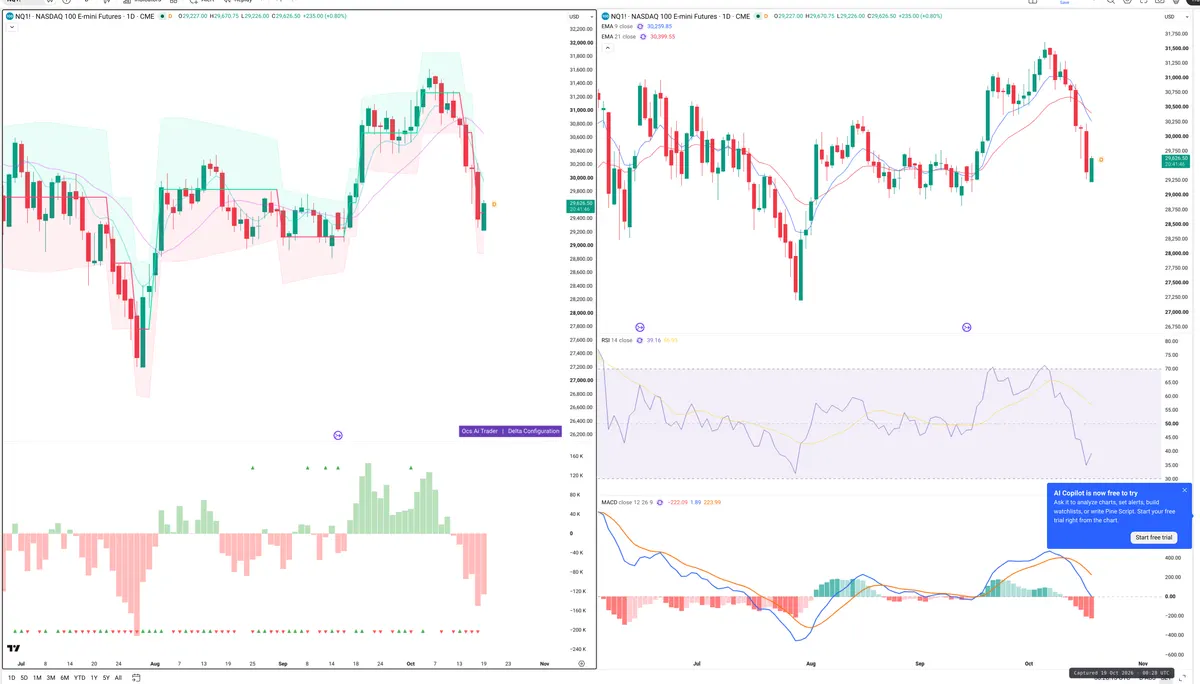This screenshot has width=1200, height=684.
Task: Click the 160 K delta scale label
Action: pos(576,456)
